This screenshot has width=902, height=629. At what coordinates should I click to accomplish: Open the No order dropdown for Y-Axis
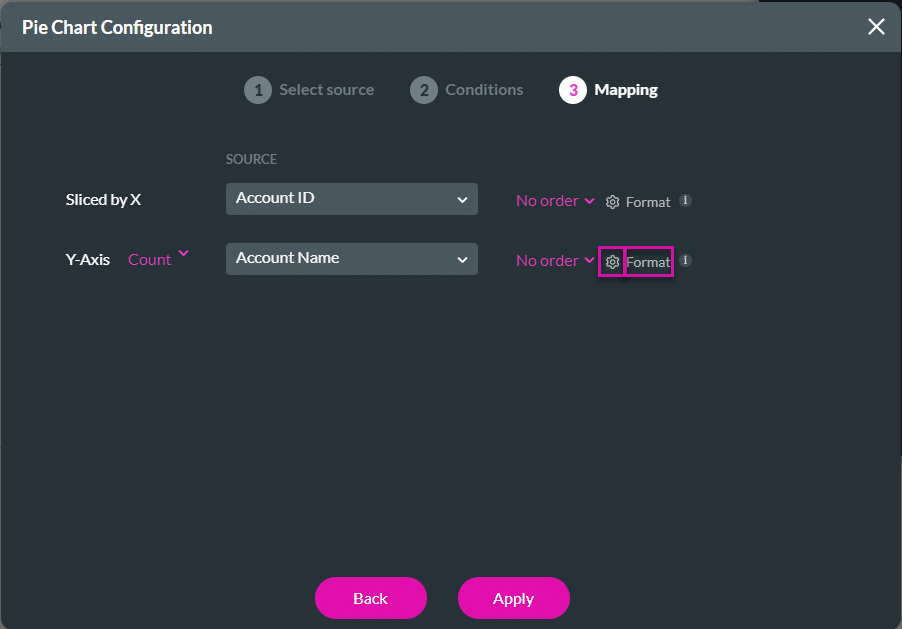[x=555, y=260]
